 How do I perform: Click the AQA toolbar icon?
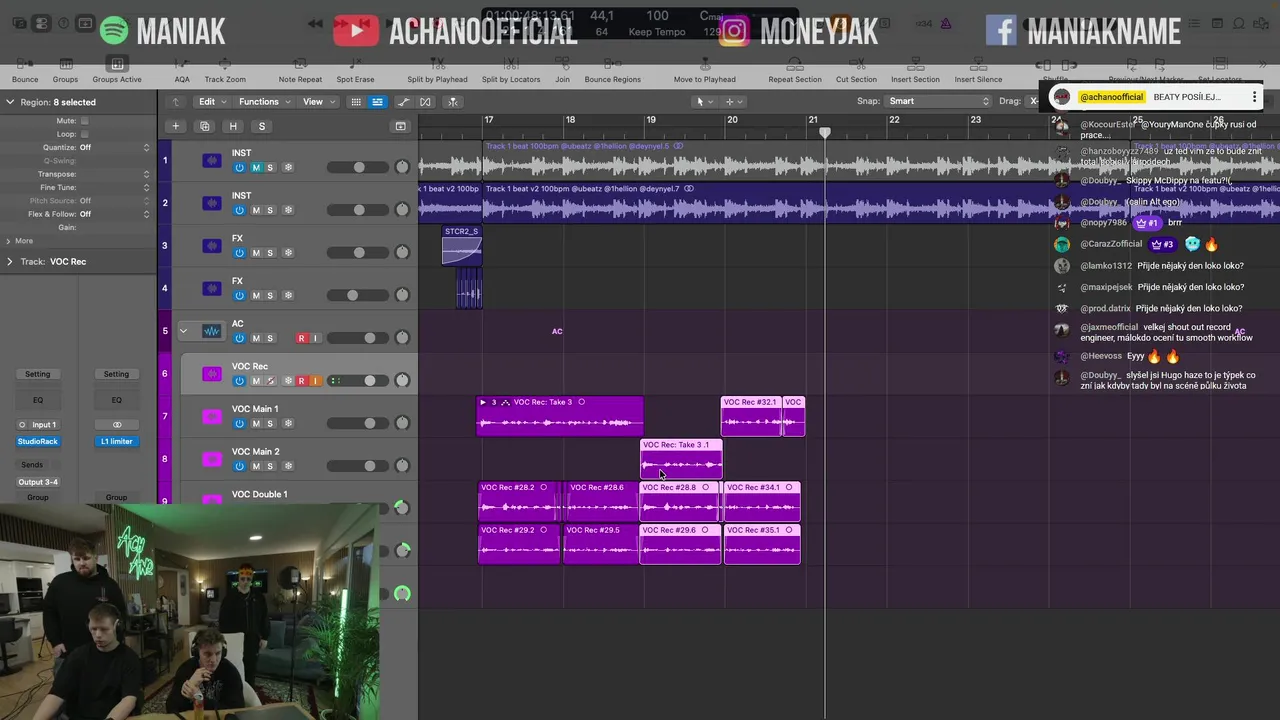(182, 65)
